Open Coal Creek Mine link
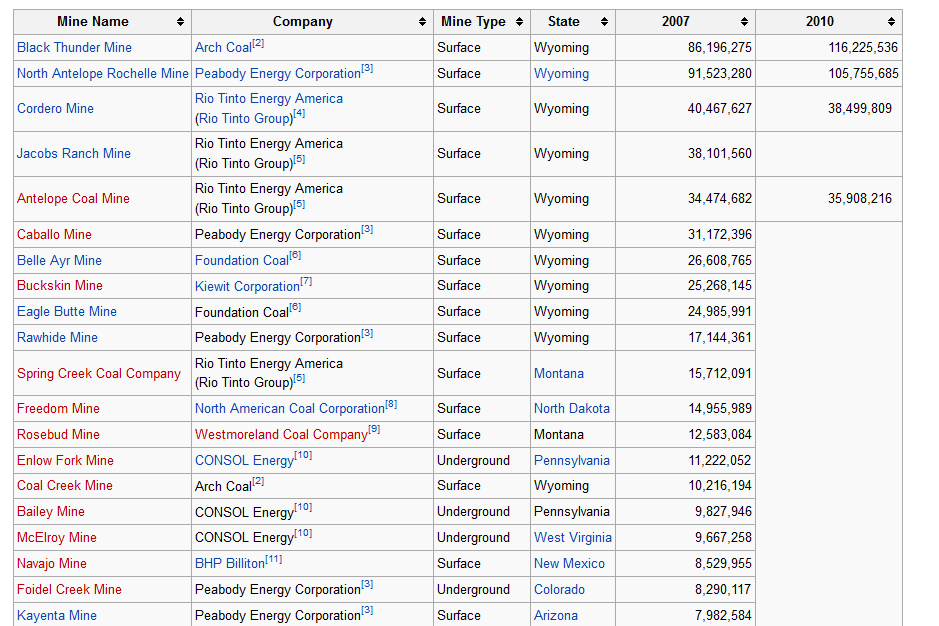Screen dimensions: 939x626 pyautogui.click(x=65, y=486)
